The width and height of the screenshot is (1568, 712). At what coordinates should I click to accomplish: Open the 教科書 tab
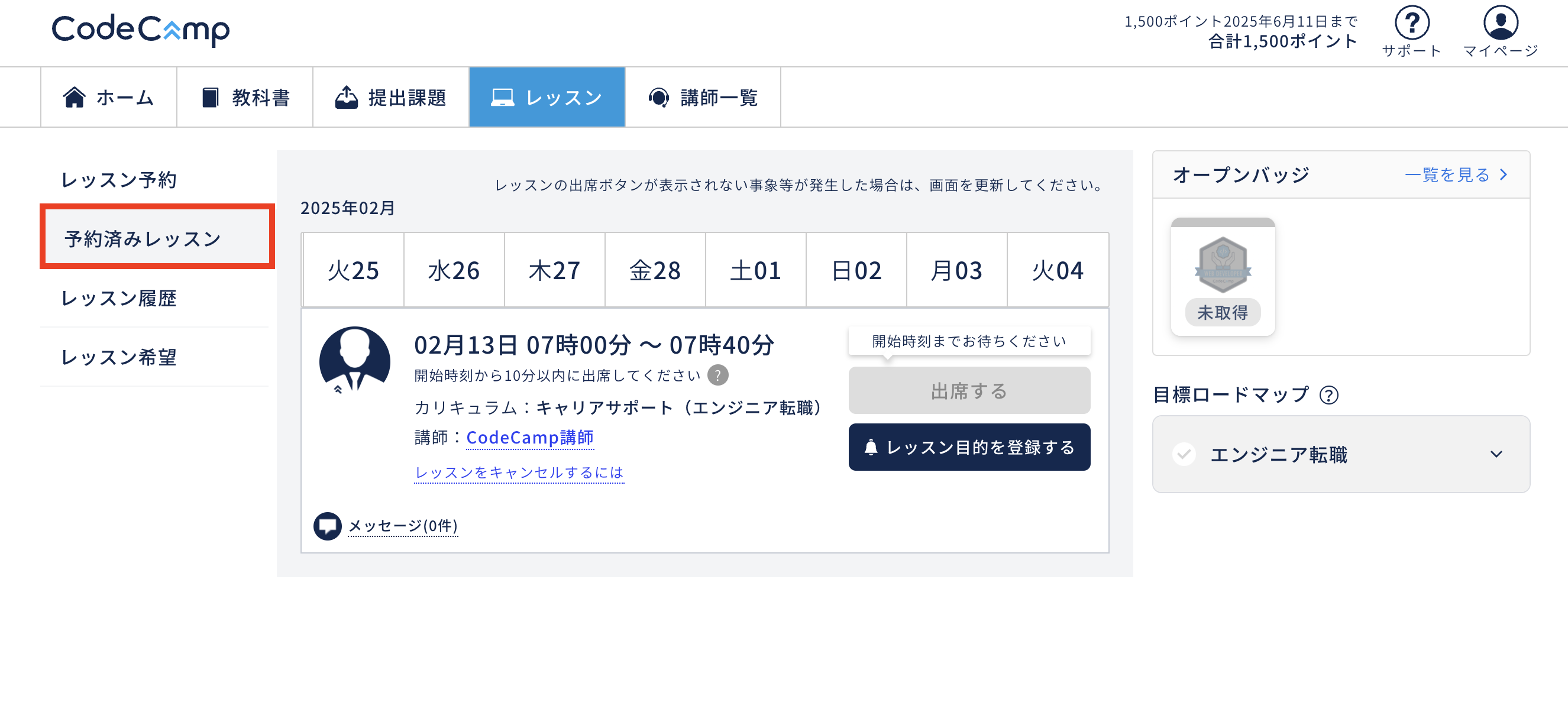click(x=245, y=98)
